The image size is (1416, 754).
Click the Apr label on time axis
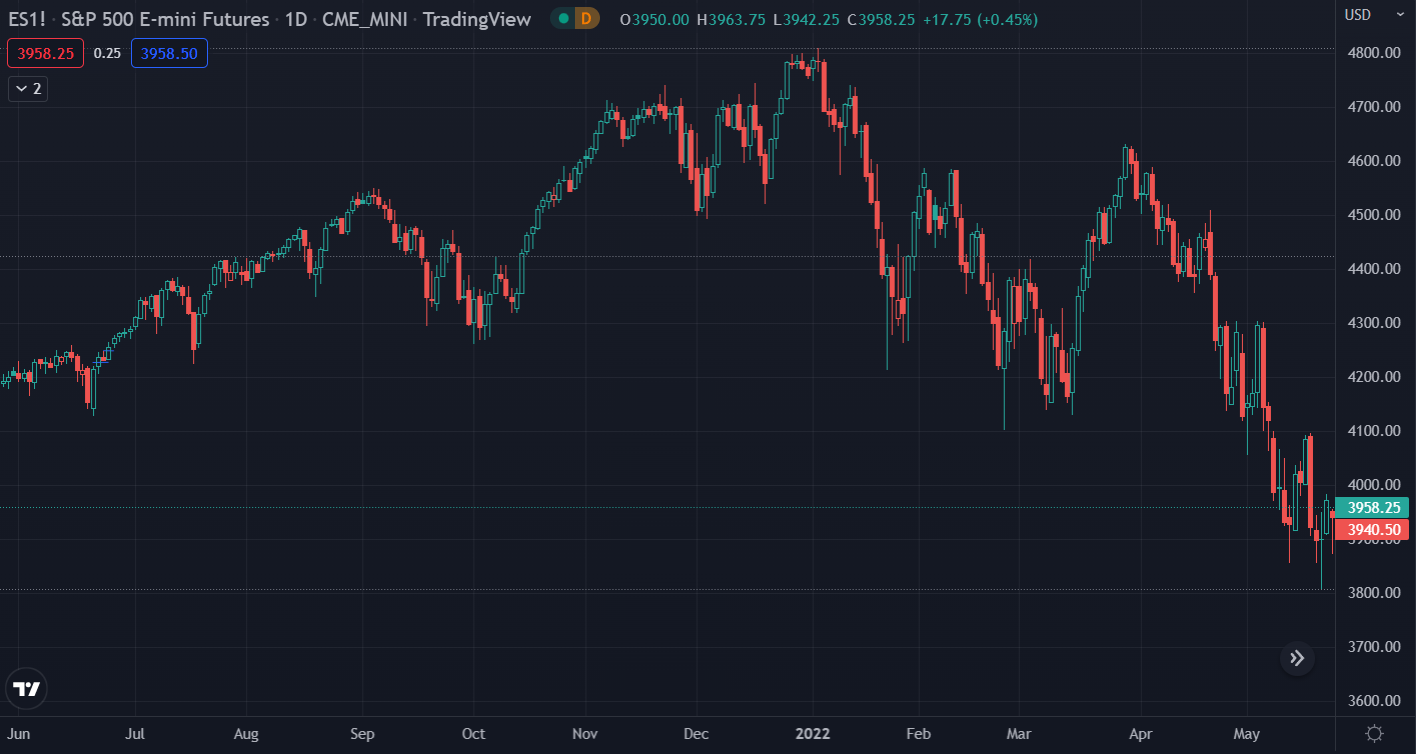click(1139, 734)
